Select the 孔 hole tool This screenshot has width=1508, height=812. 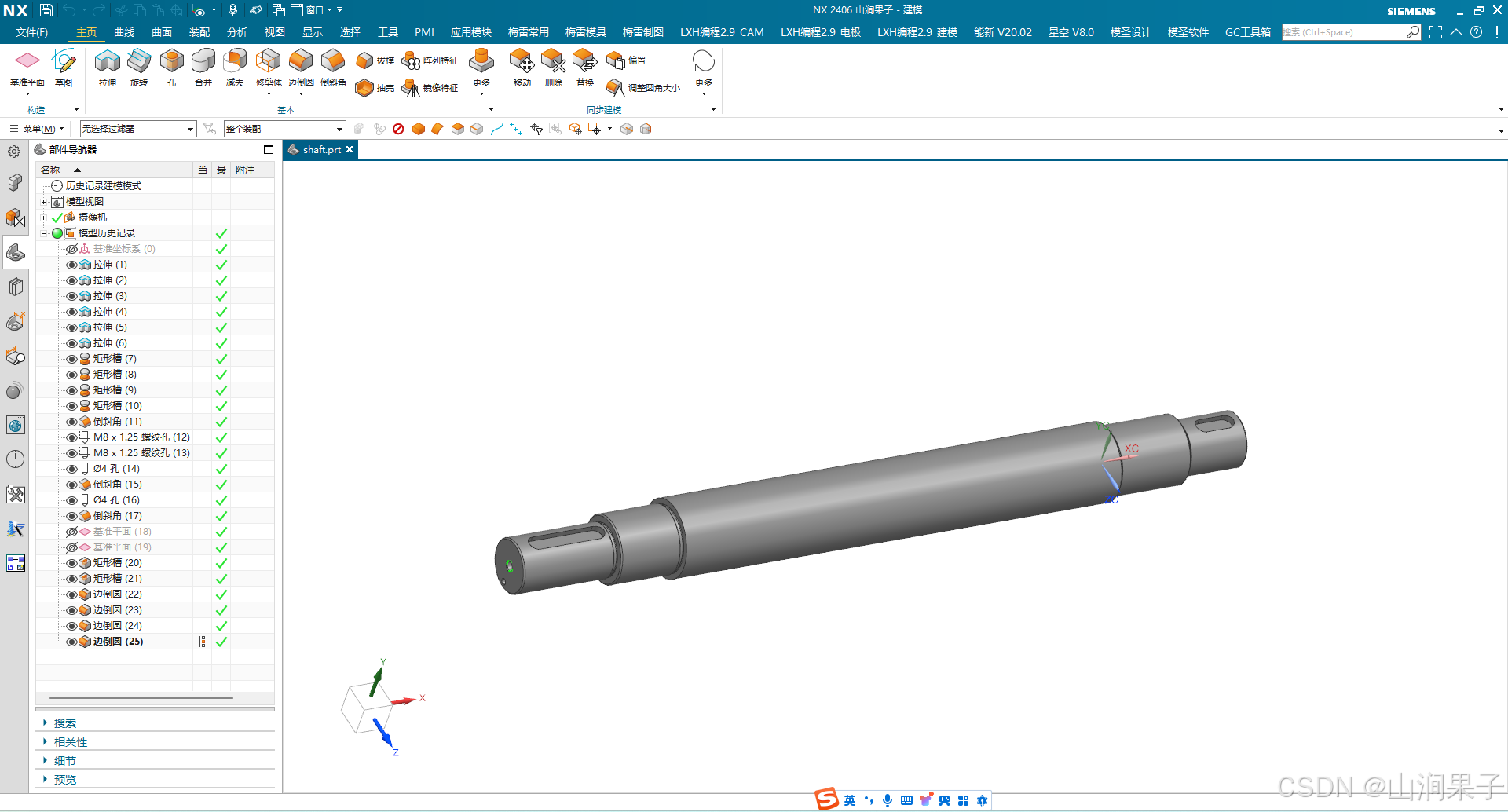click(x=171, y=68)
